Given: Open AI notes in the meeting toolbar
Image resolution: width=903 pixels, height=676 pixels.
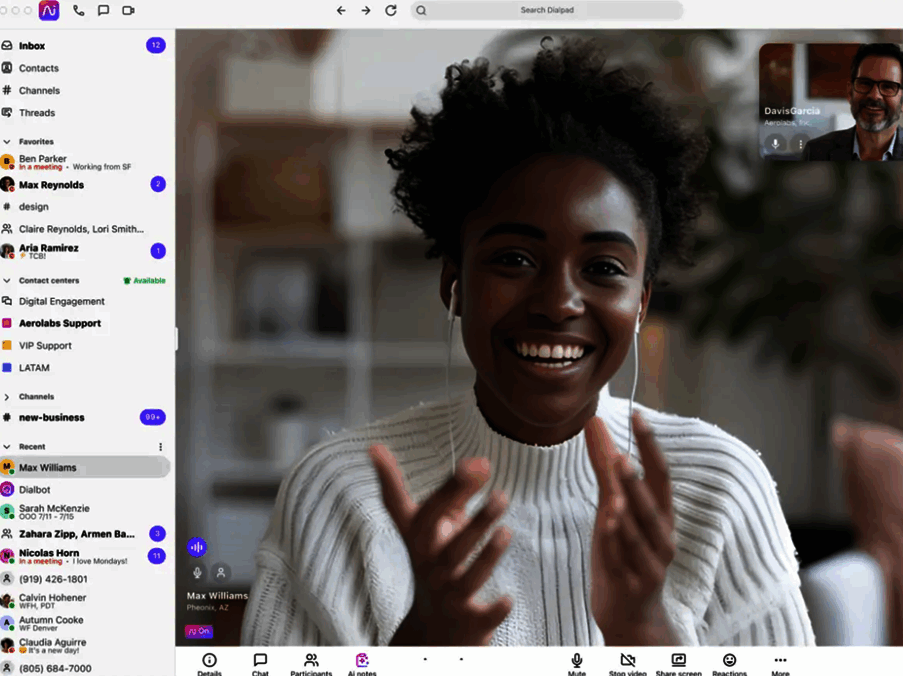Looking at the screenshot, I should [362, 661].
